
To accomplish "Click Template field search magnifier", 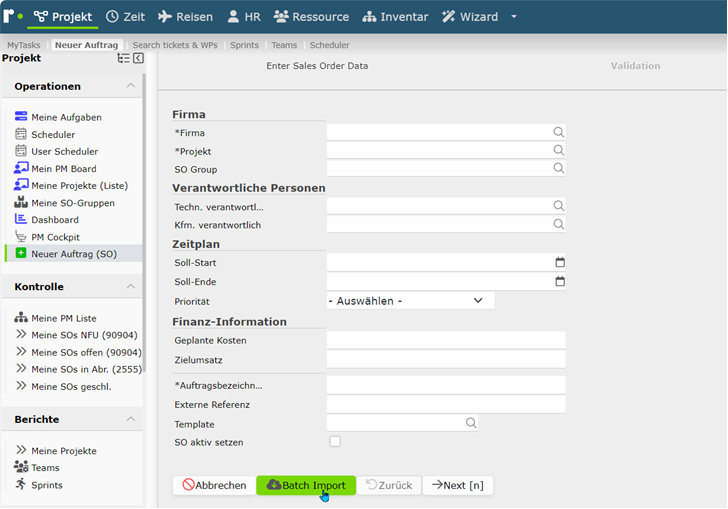I will tap(471, 423).
